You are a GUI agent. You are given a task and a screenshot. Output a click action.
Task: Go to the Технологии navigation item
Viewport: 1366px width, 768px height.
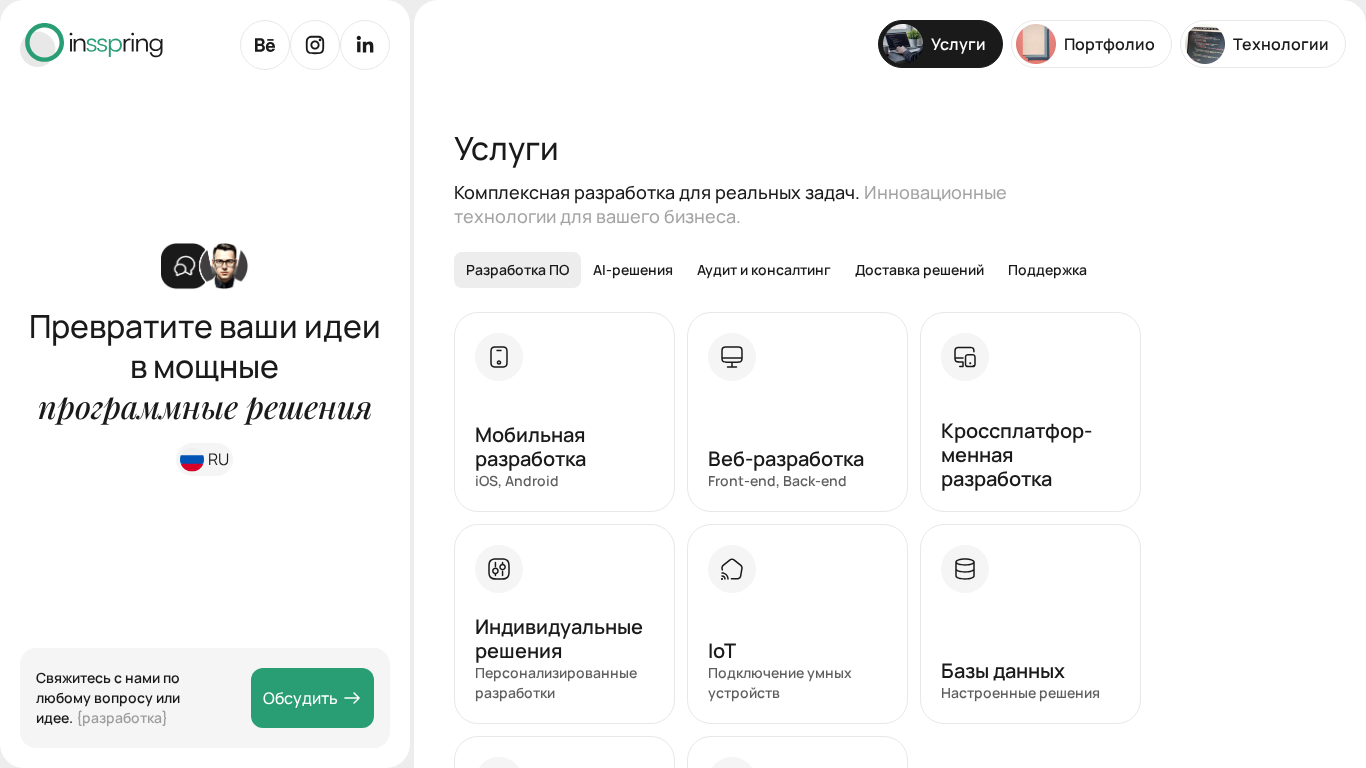tap(1263, 44)
